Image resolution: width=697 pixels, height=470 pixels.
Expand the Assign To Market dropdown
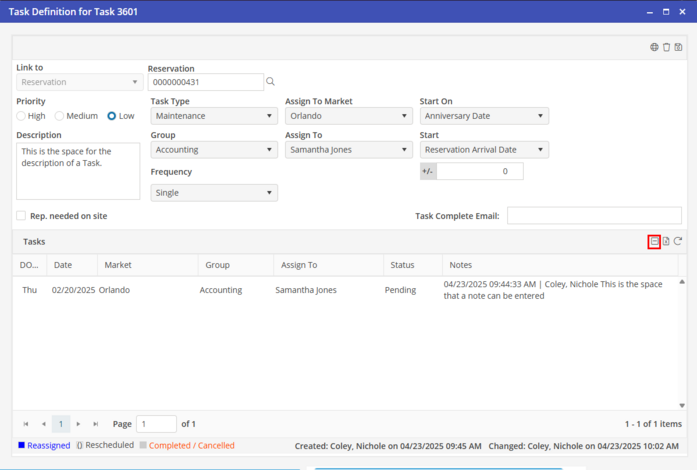348,116
